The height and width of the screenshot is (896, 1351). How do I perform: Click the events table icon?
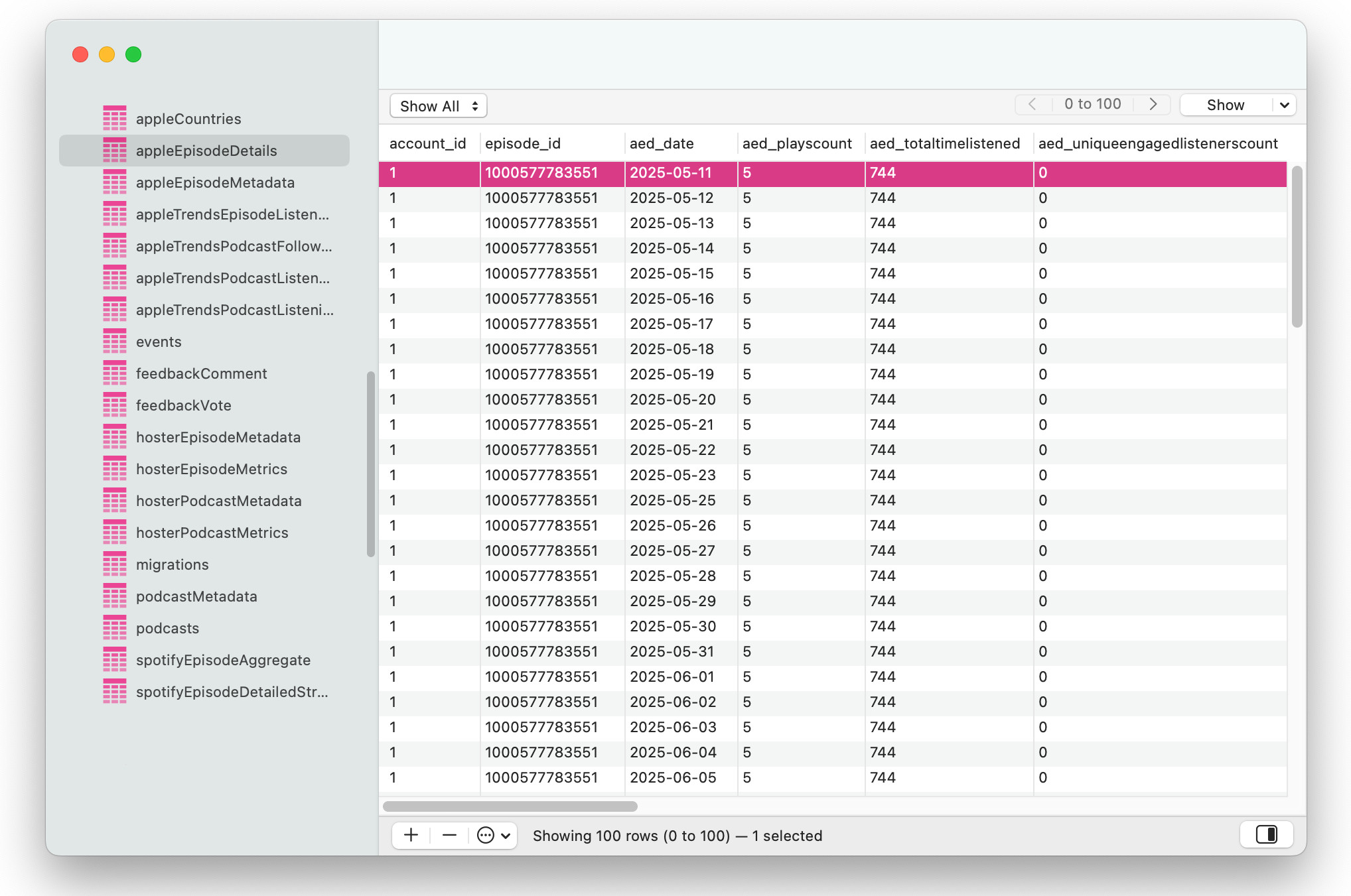114,342
